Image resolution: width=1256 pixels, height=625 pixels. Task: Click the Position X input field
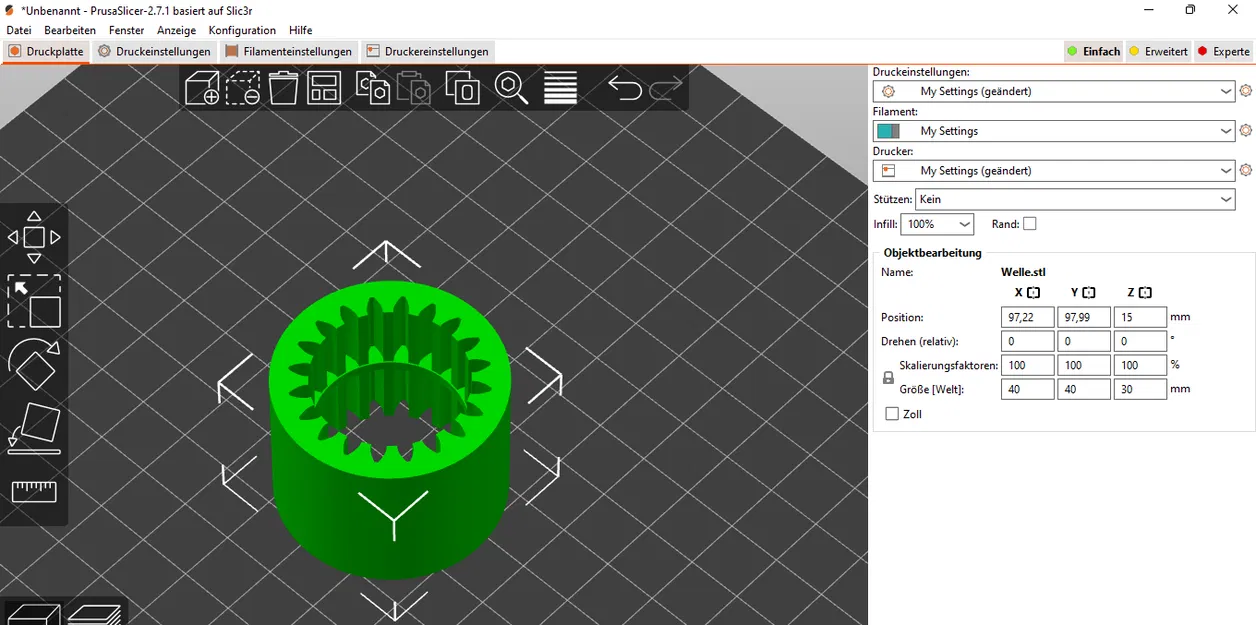coord(1027,317)
